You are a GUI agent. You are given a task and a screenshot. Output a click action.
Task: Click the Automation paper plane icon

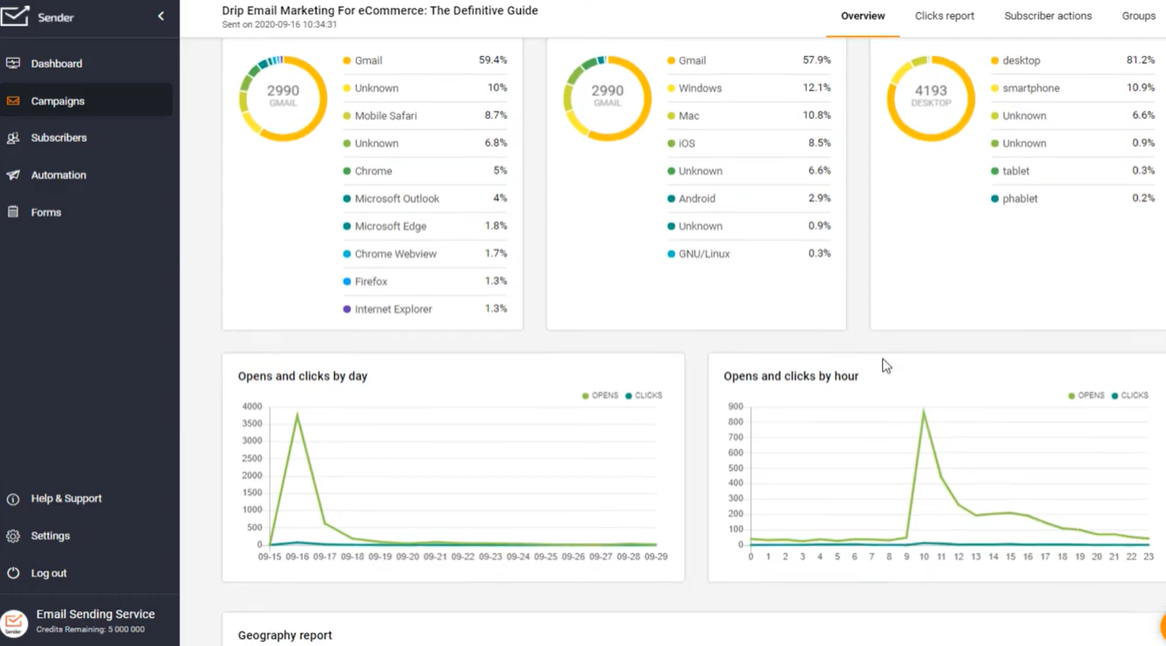coord(13,175)
